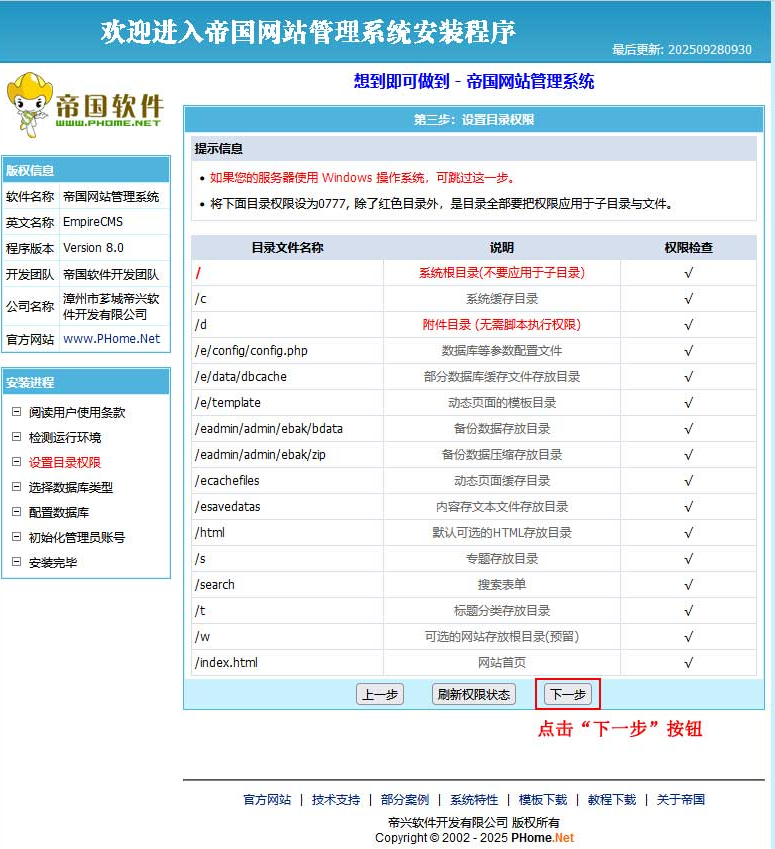Click 数据库等参数配置文件 description
This screenshot has height=849, width=775.
click(x=502, y=351)
